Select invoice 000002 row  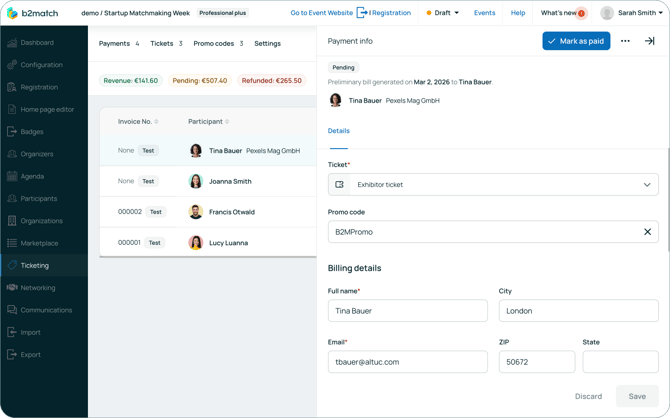208,212
